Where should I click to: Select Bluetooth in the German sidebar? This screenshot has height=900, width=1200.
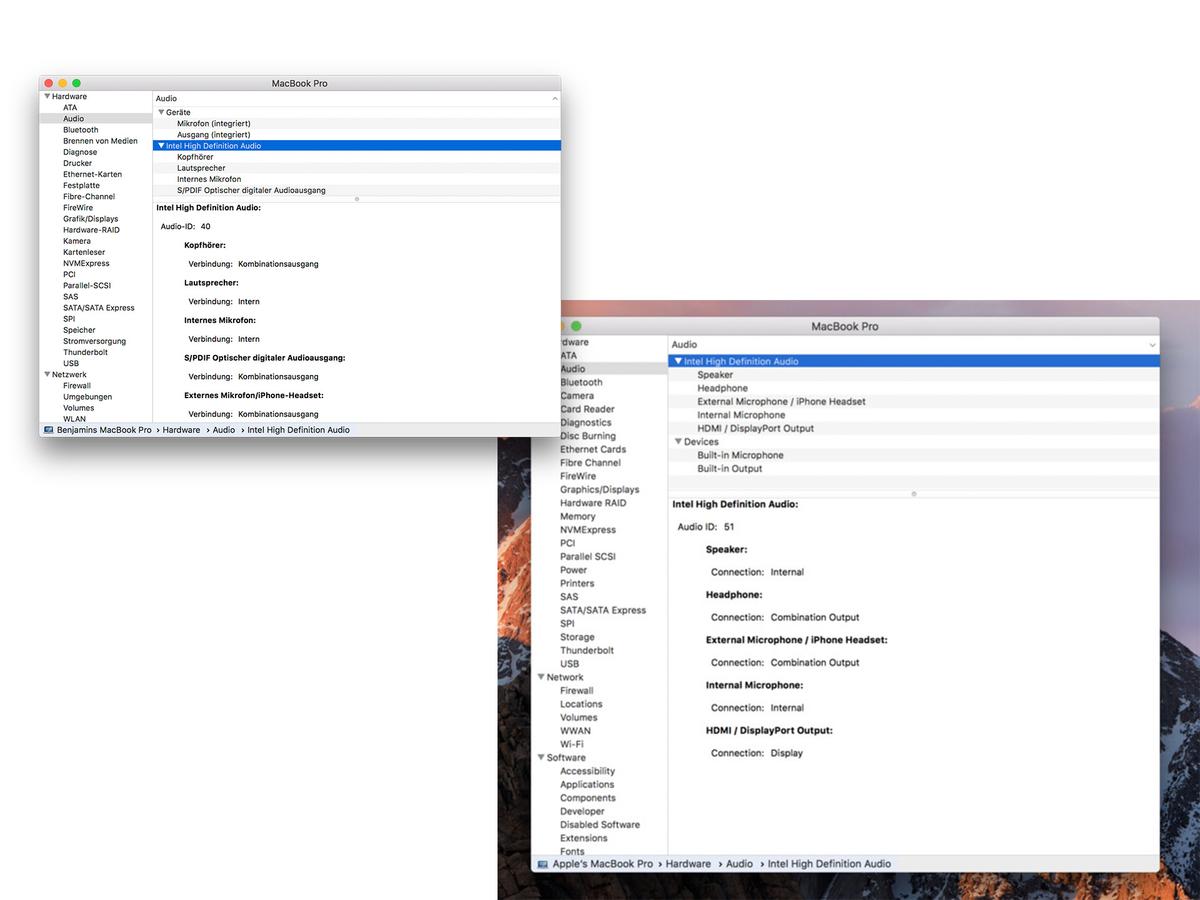[x=81, y=130]
